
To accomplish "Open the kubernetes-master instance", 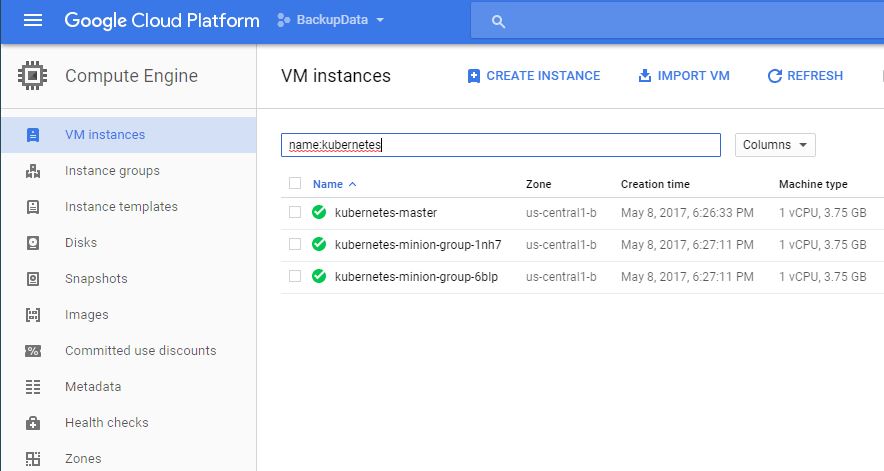I will click(x=386, y=213).
